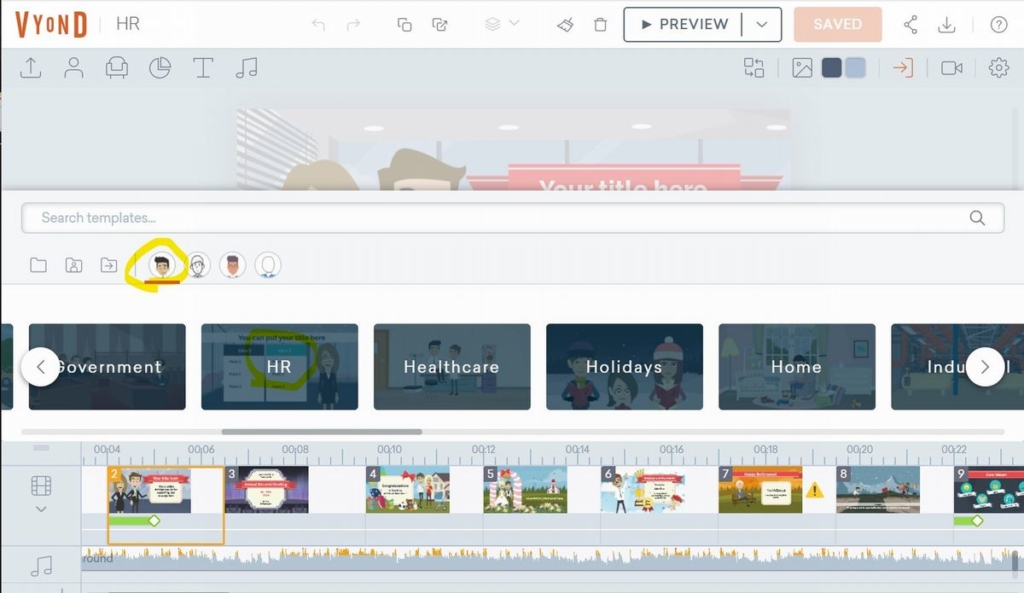Open the scene settings gear

point(999,68)
